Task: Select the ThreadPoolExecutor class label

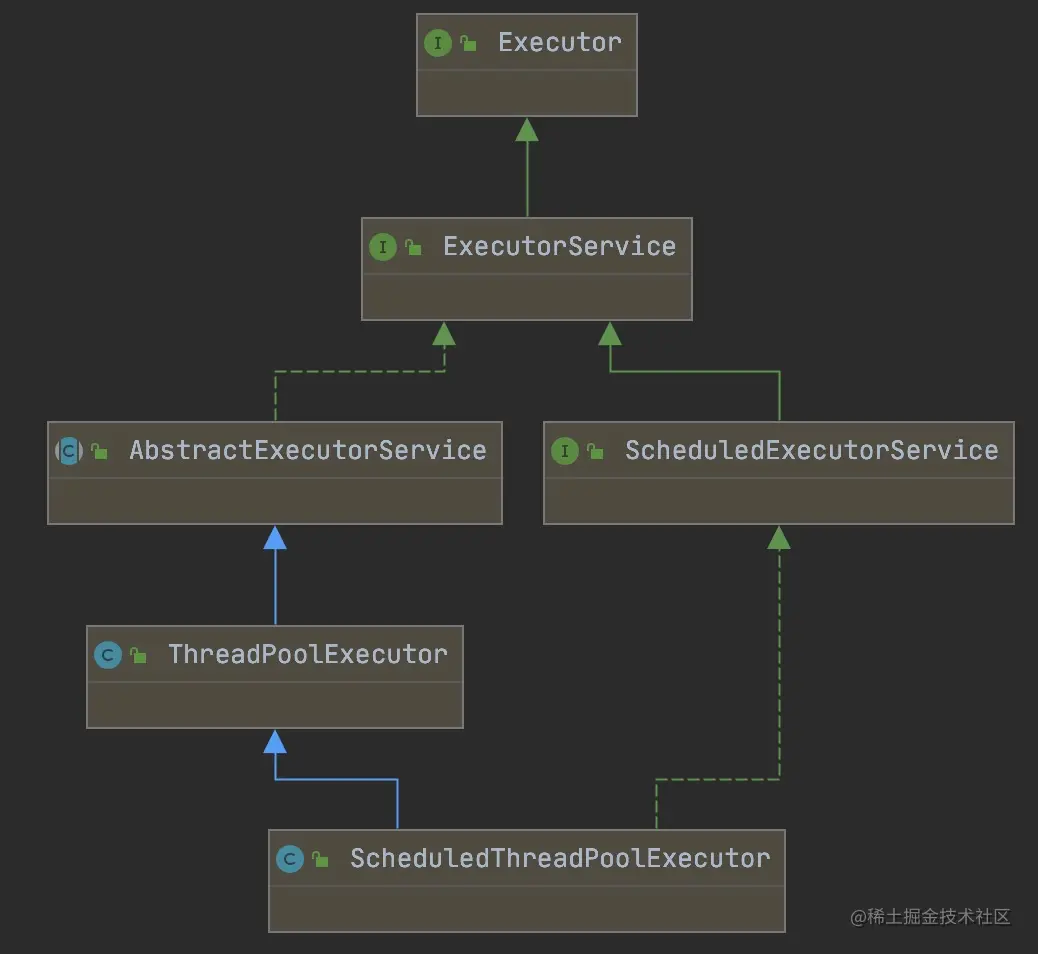Action: (x=307, y=654)
